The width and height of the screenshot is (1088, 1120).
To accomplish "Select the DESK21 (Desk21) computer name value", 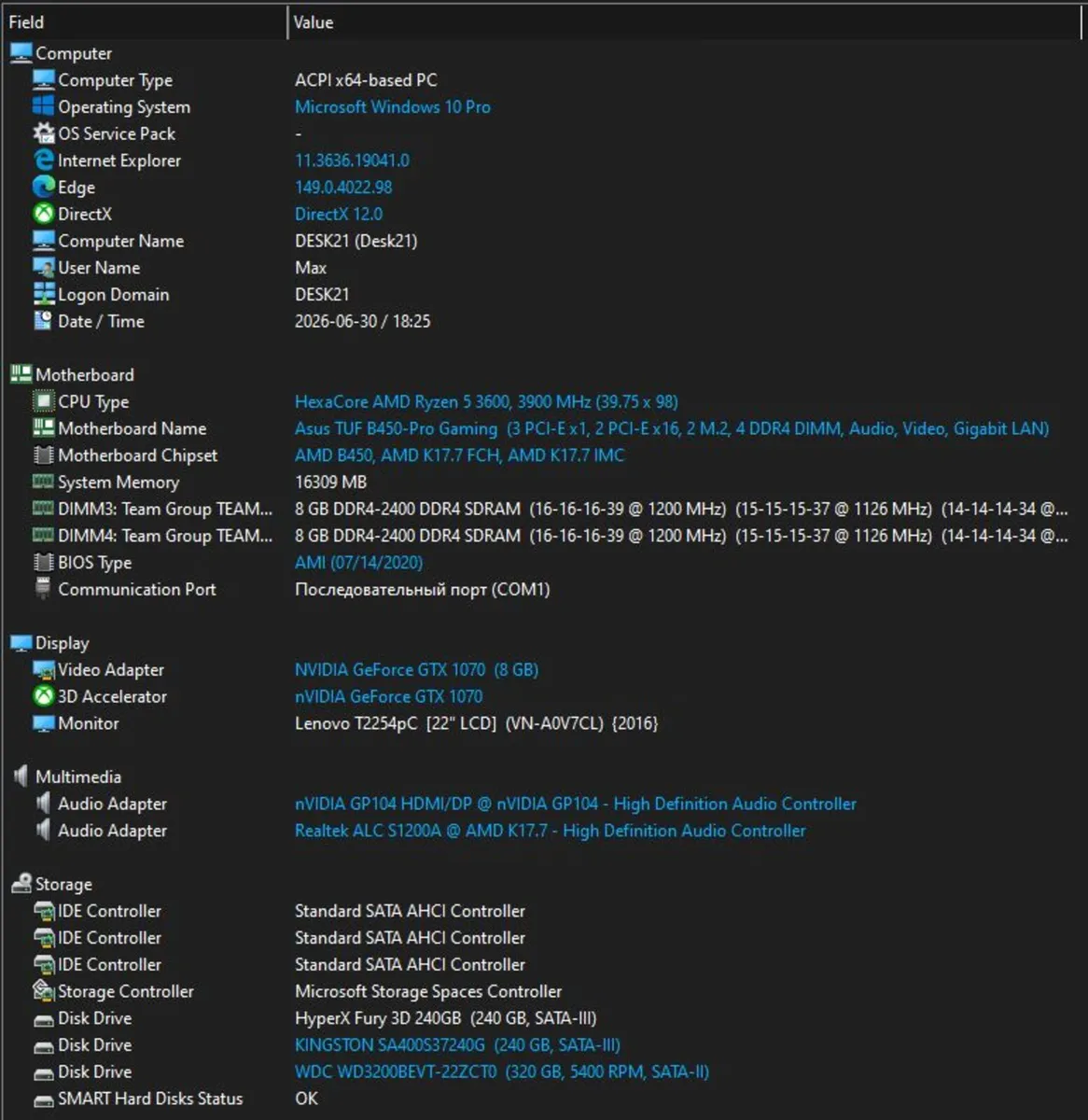I will pos(356,241).
